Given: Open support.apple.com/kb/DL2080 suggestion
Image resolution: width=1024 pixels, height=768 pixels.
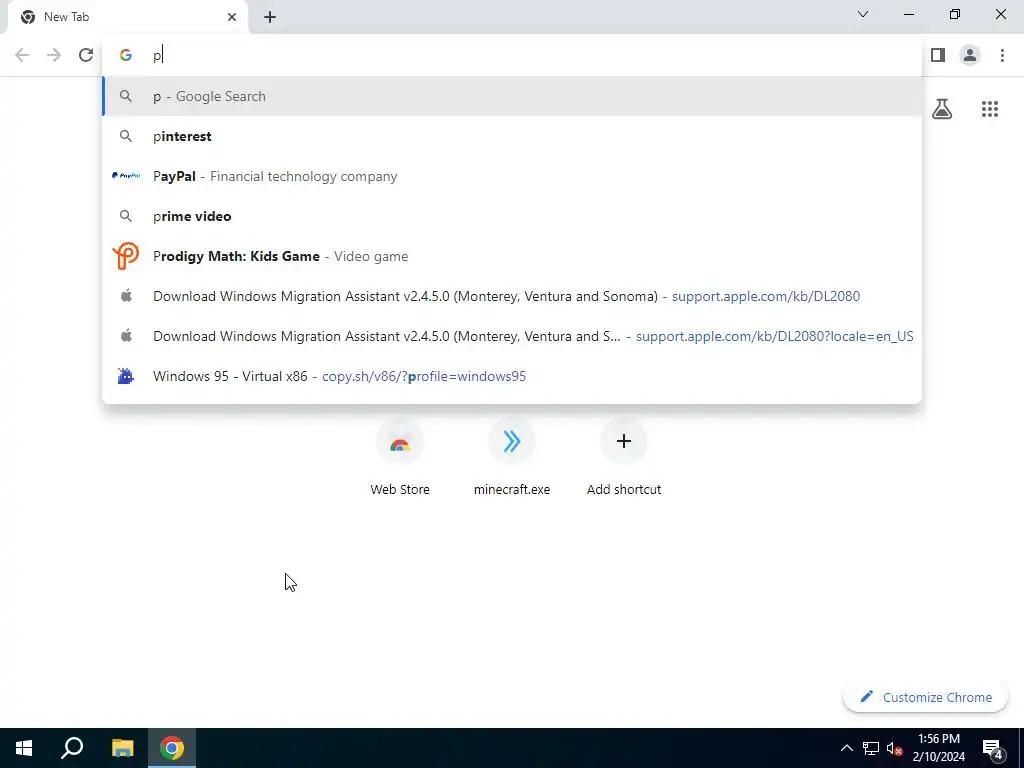Looking at the screenshot, I should pos(512,296).
